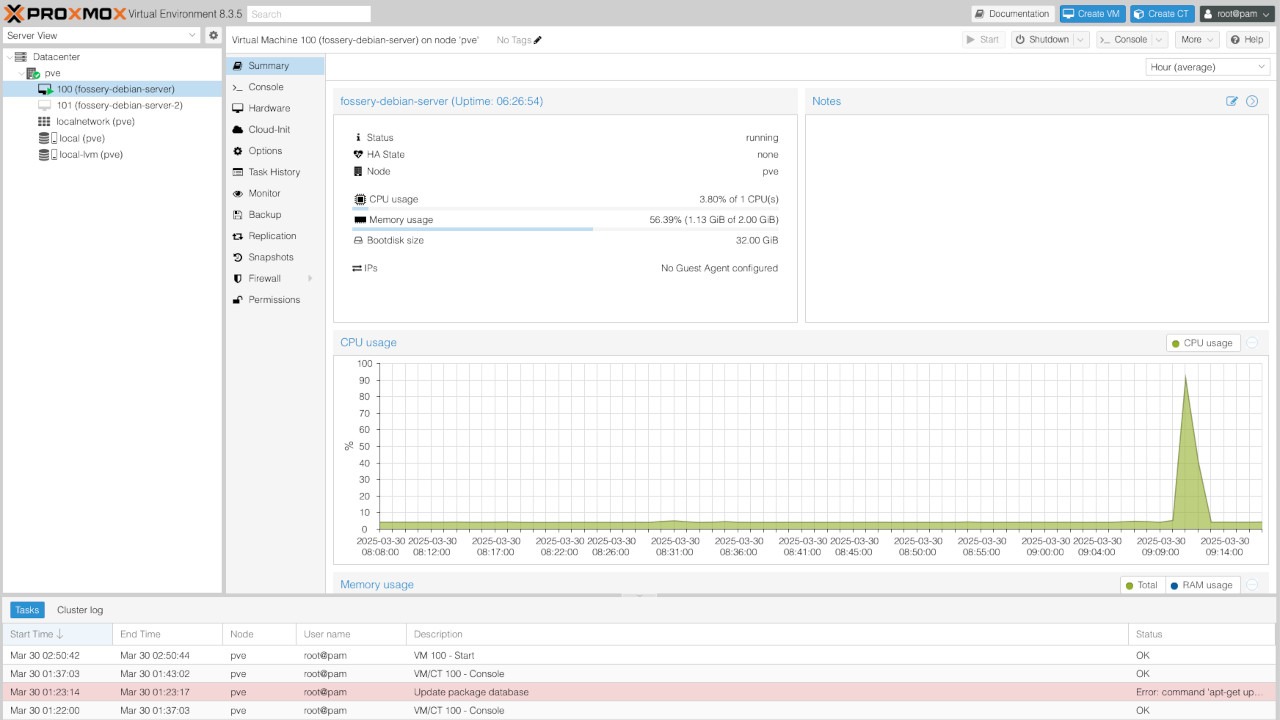Collapse the pve node in tree
This screenshot has width=1280, height=720.
tap(21, 73)
